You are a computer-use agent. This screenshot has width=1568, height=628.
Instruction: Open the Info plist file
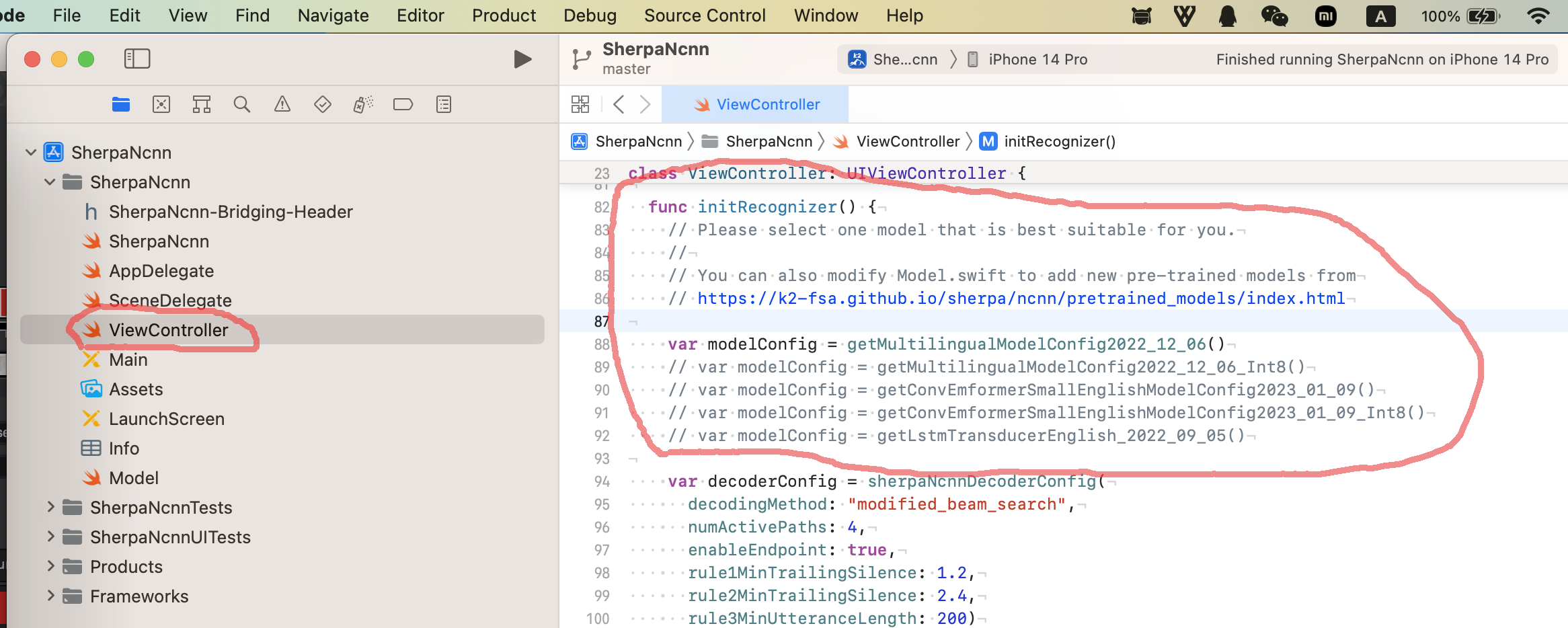[x=124, y=448]
